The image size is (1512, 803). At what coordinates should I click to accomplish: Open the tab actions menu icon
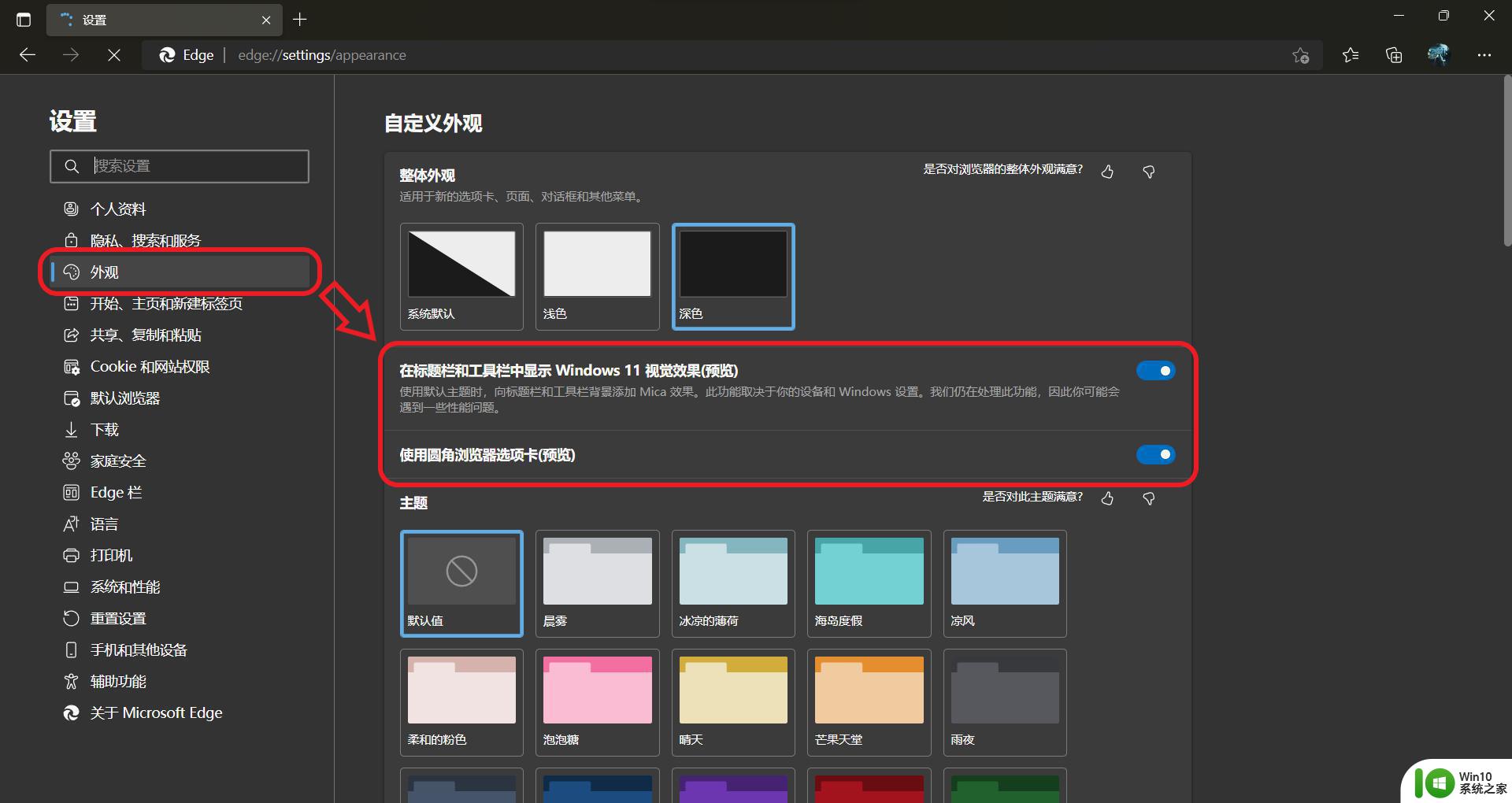click(x=24, y=20)
